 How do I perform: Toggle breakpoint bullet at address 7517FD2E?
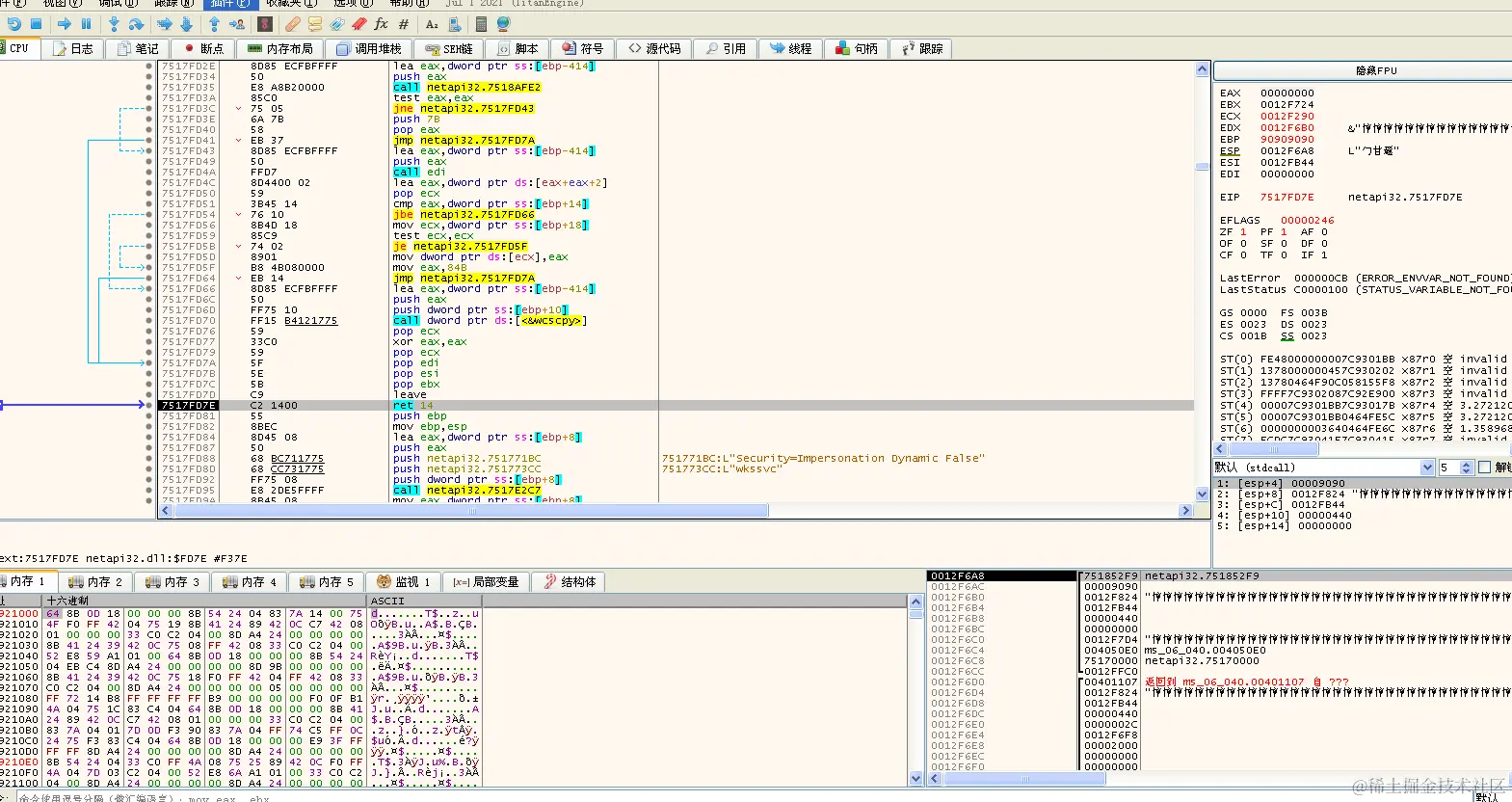pyautogui.click(x=148, y=67)
